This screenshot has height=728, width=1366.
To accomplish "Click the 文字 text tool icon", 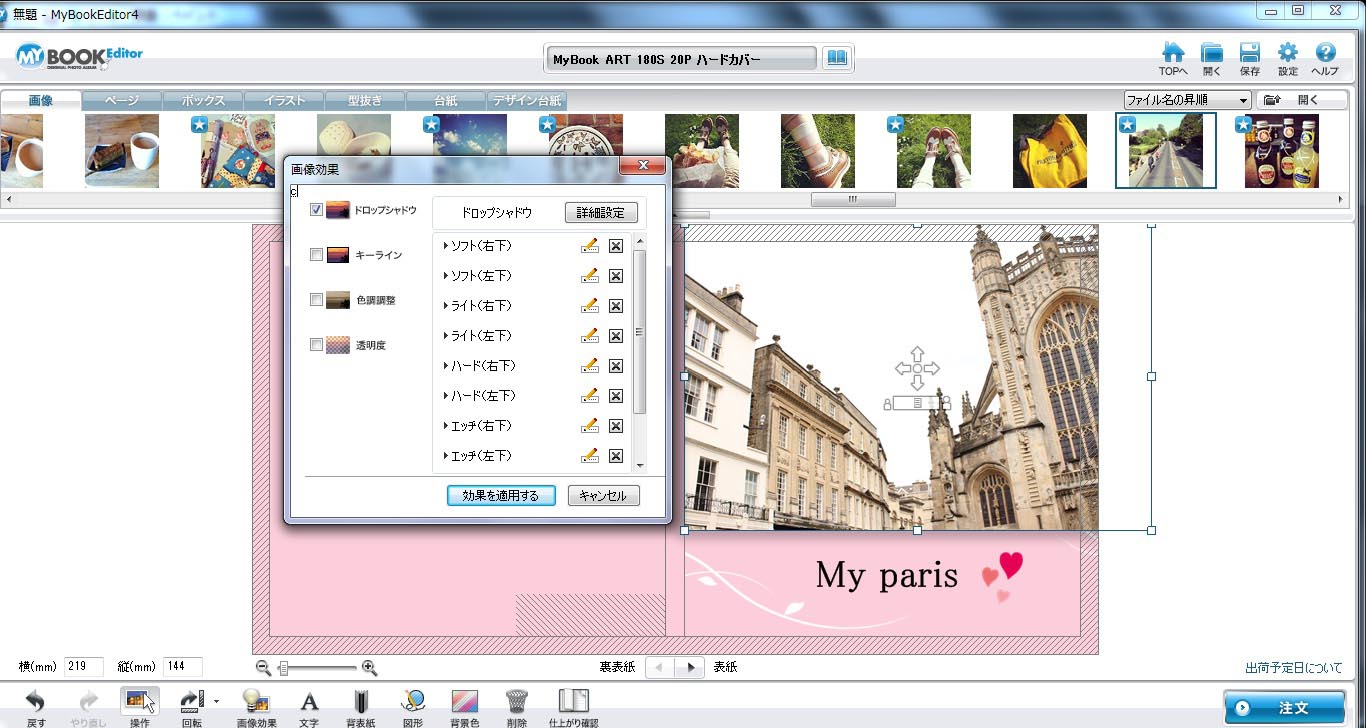I will 309,701.
